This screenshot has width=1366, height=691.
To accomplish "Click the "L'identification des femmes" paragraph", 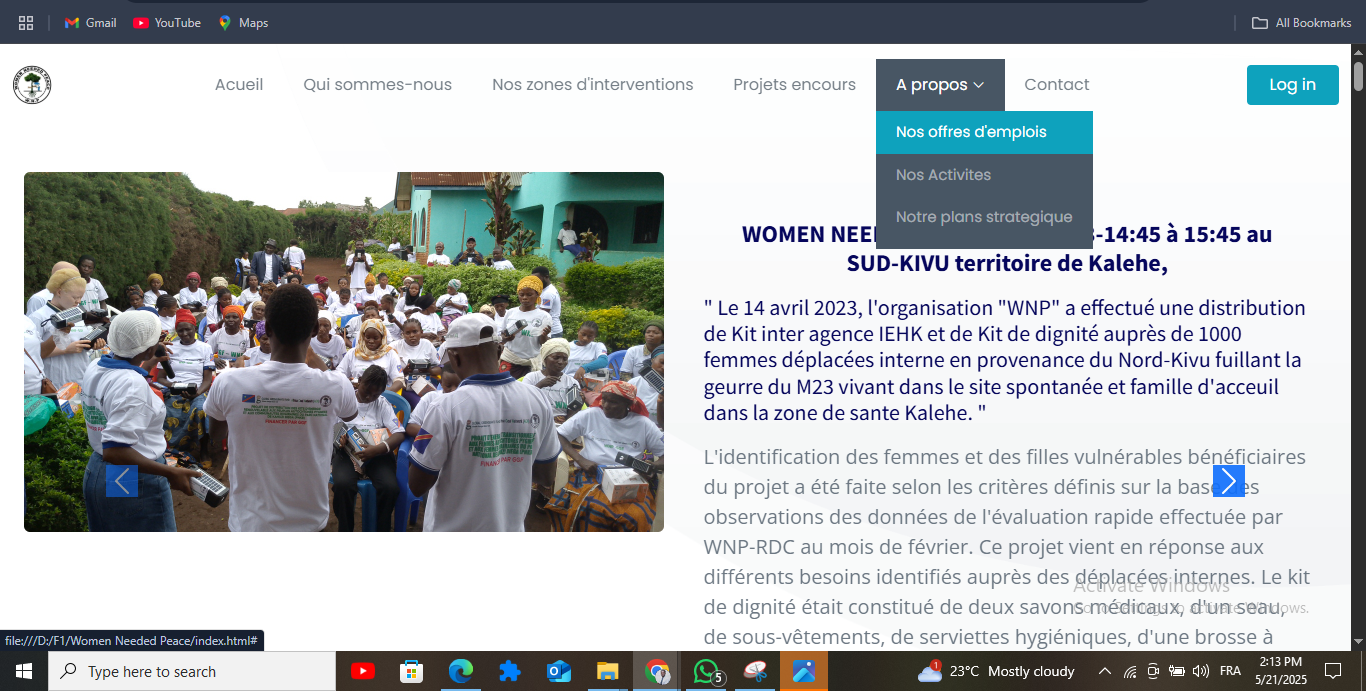I will click(1007, 547).
